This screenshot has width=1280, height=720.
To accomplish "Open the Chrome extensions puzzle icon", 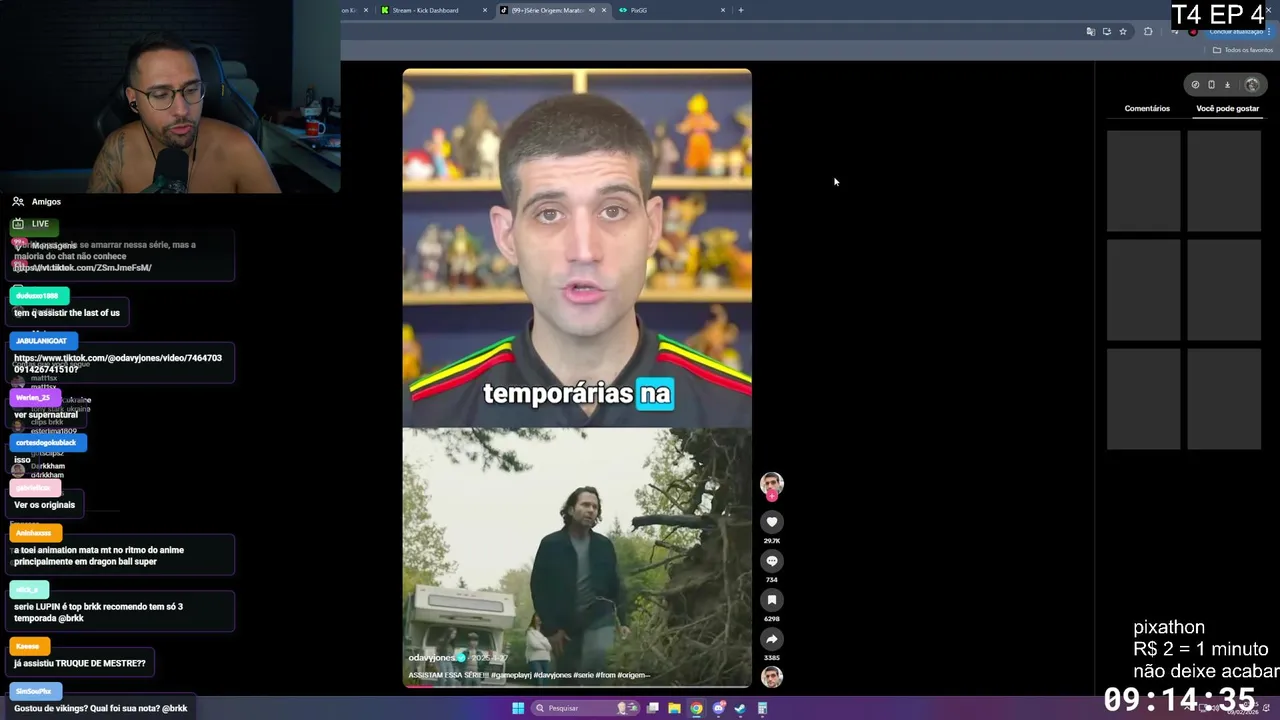I will click(1148, 32).
